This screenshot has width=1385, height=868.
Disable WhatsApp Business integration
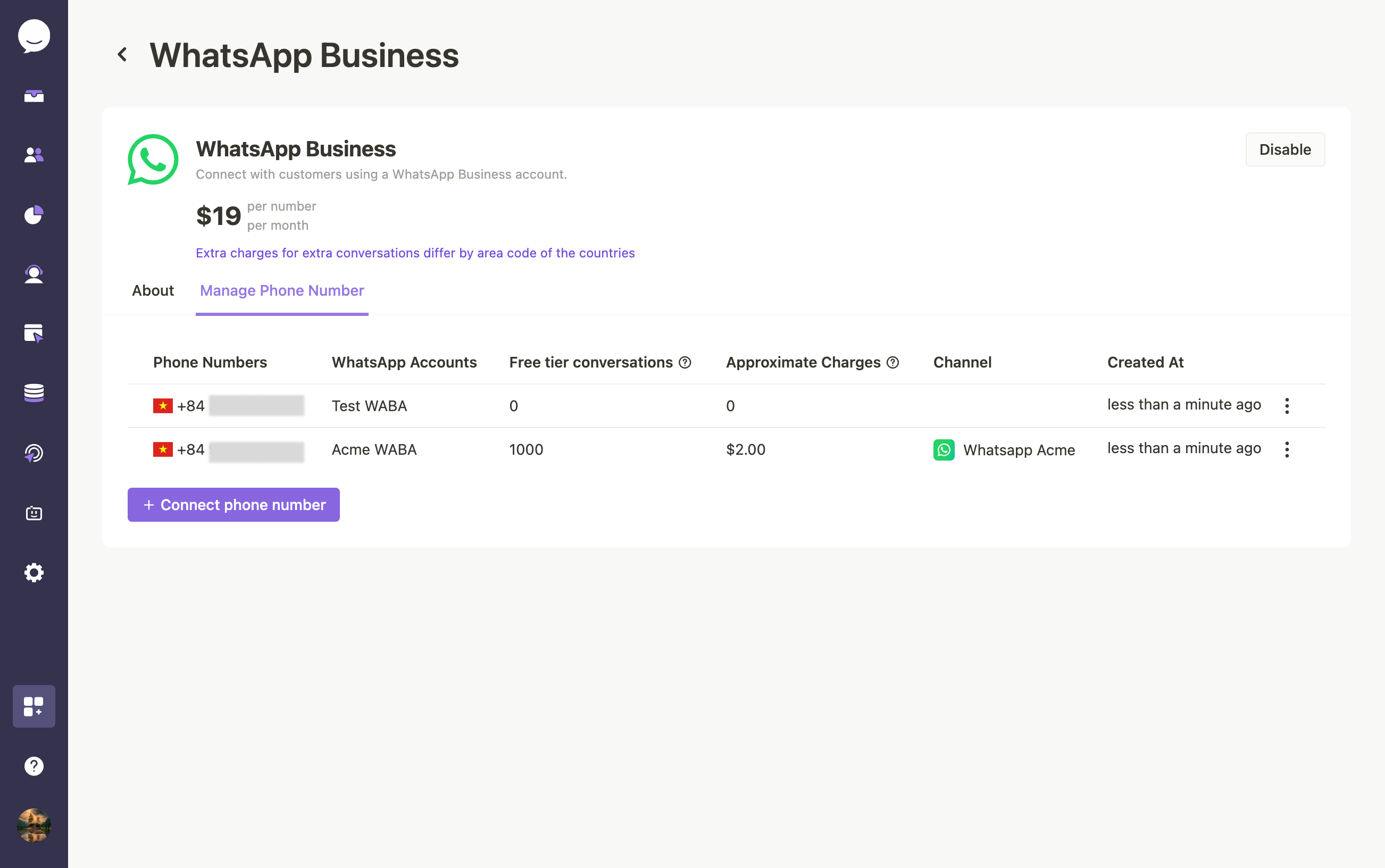(x=1284, y=149)
